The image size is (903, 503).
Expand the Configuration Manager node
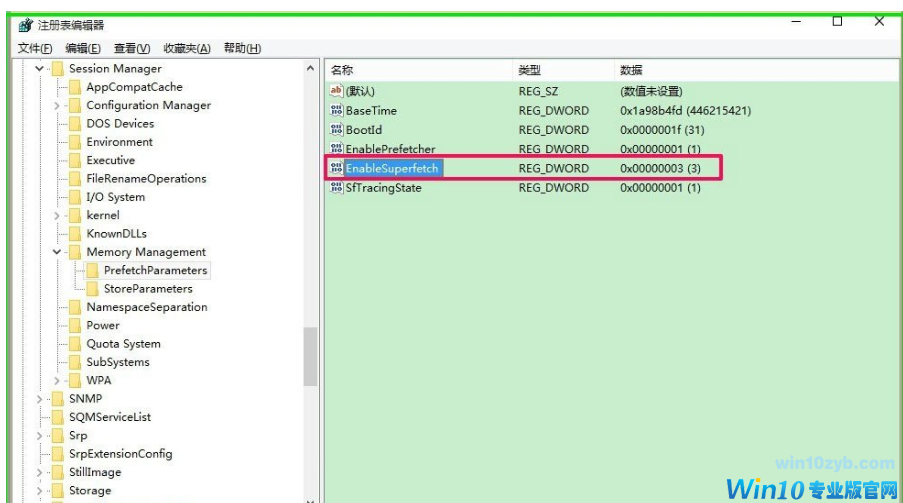point(56,105)
